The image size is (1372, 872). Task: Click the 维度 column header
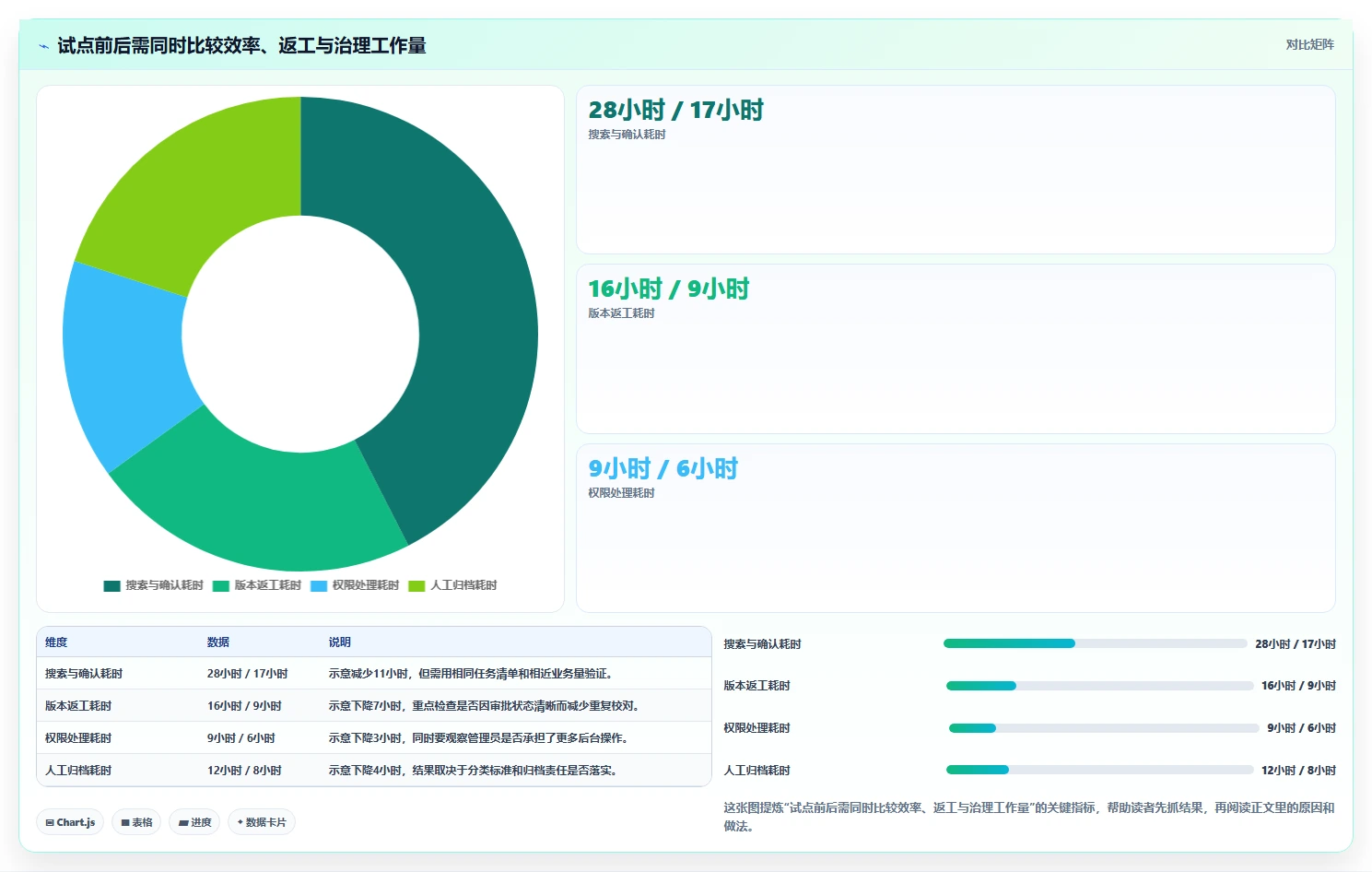click(x=56, y=642)
